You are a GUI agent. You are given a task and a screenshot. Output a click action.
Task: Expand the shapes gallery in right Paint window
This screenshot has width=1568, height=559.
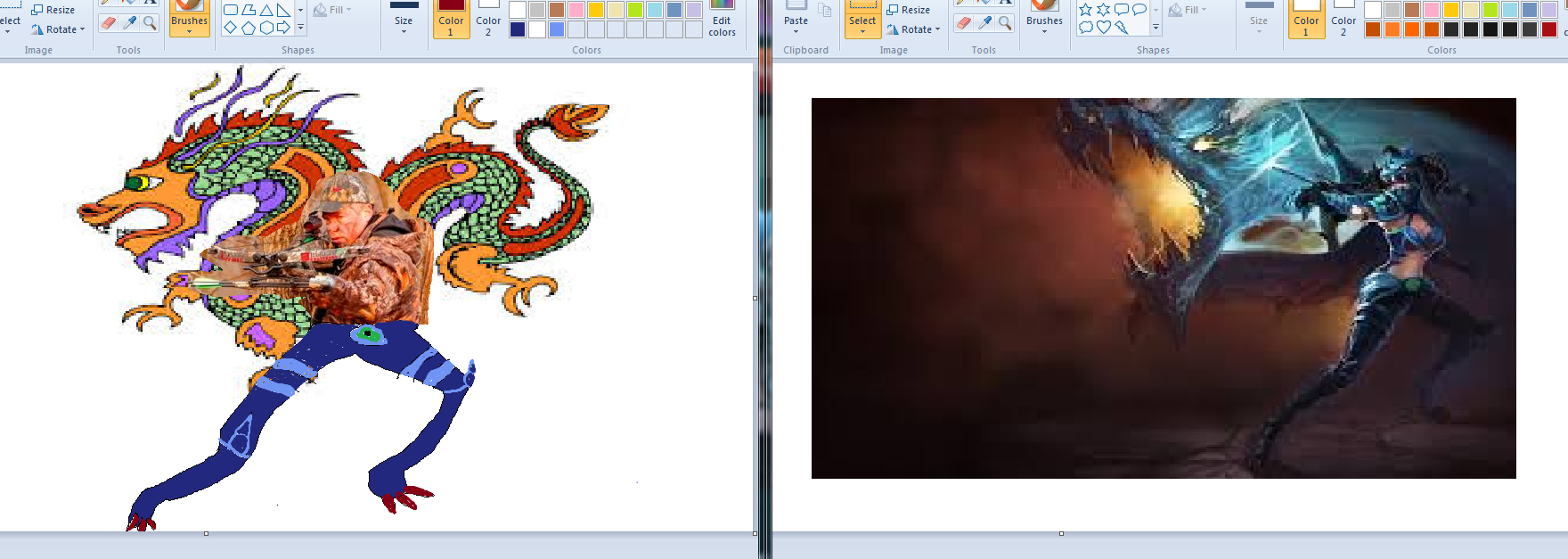pyautogui.click(x=1156, y=28)
